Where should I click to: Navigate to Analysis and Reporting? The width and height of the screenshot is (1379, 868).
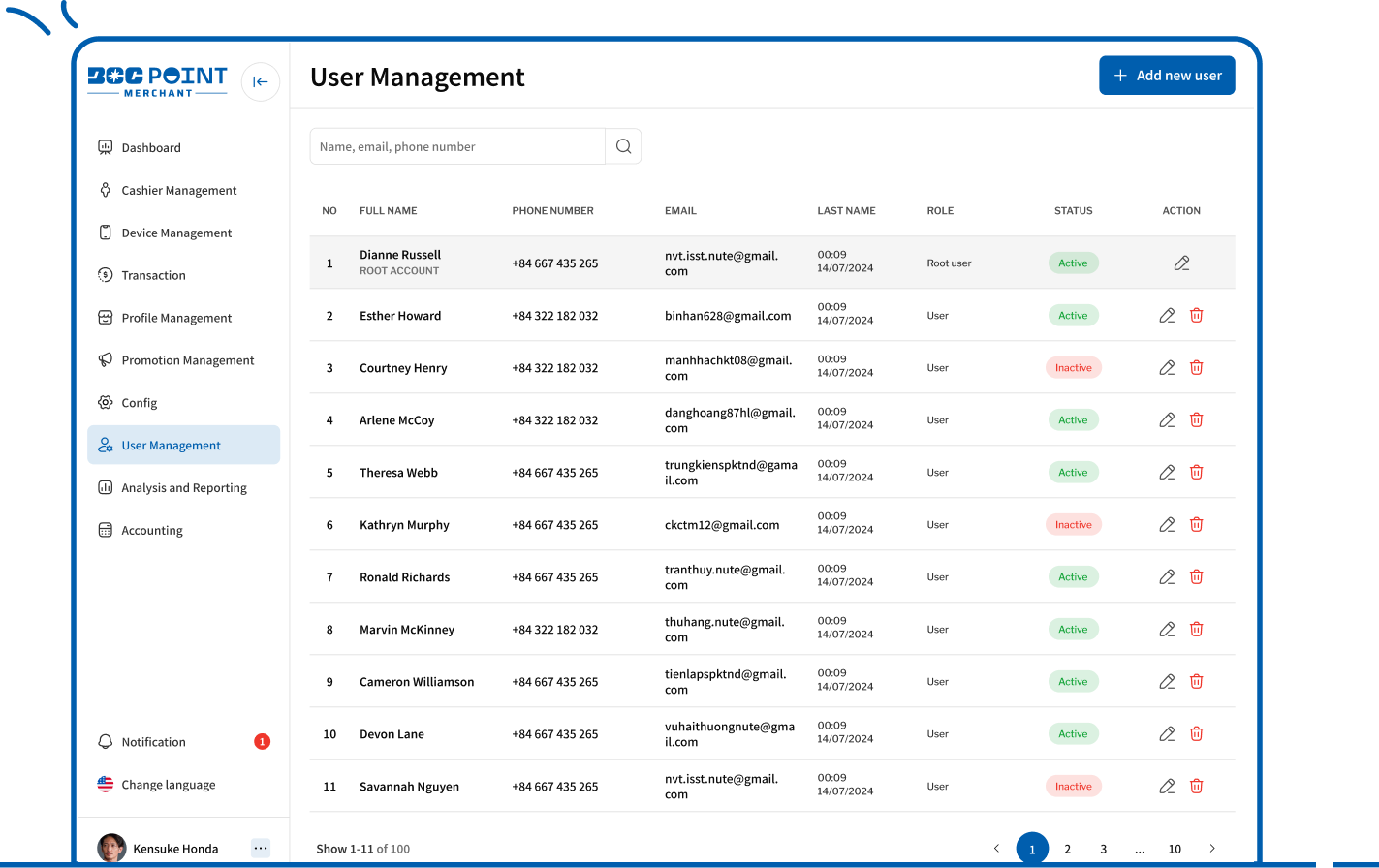point(183,488)
